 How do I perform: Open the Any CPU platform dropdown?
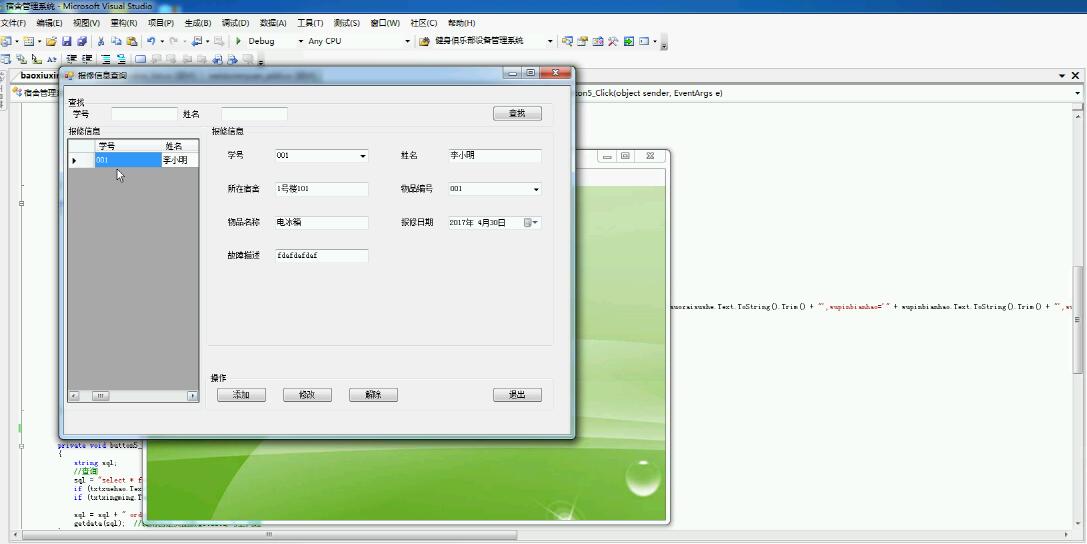407,41
